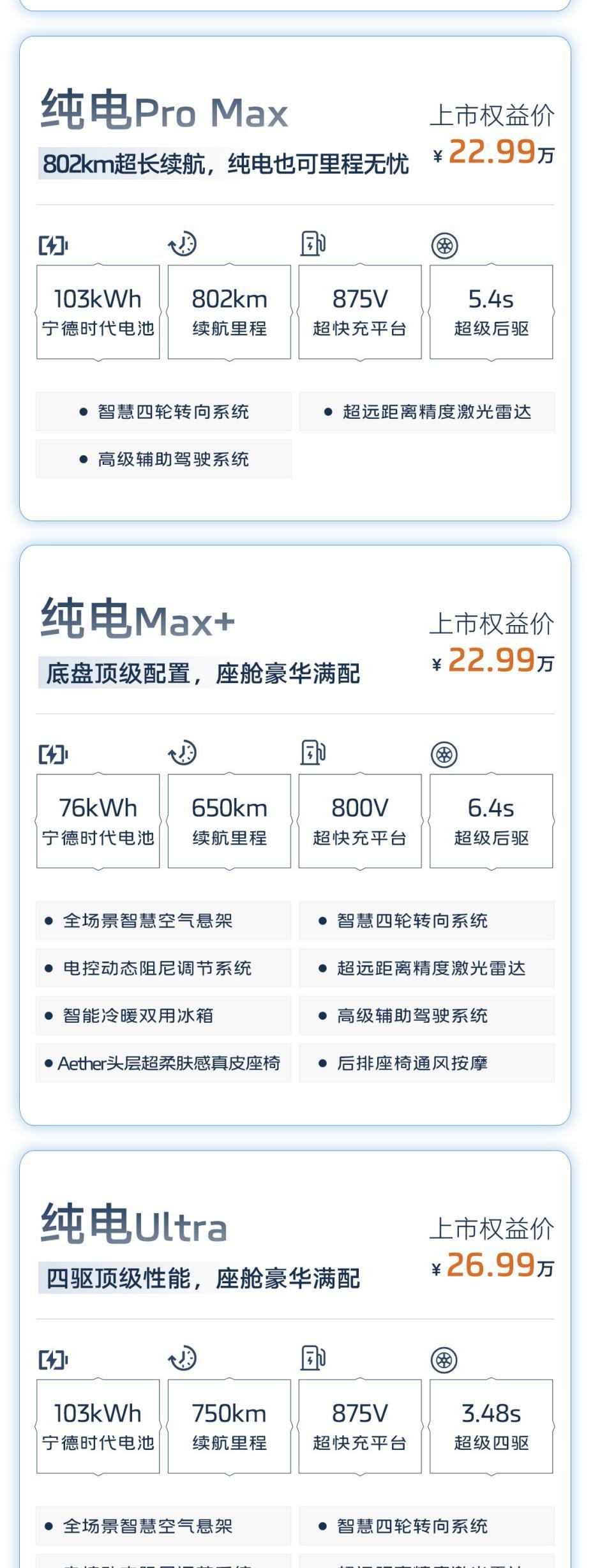
Task: Select Aether头层超柔肤感真皮座椅 feature tag
Action: point(163,1063)
